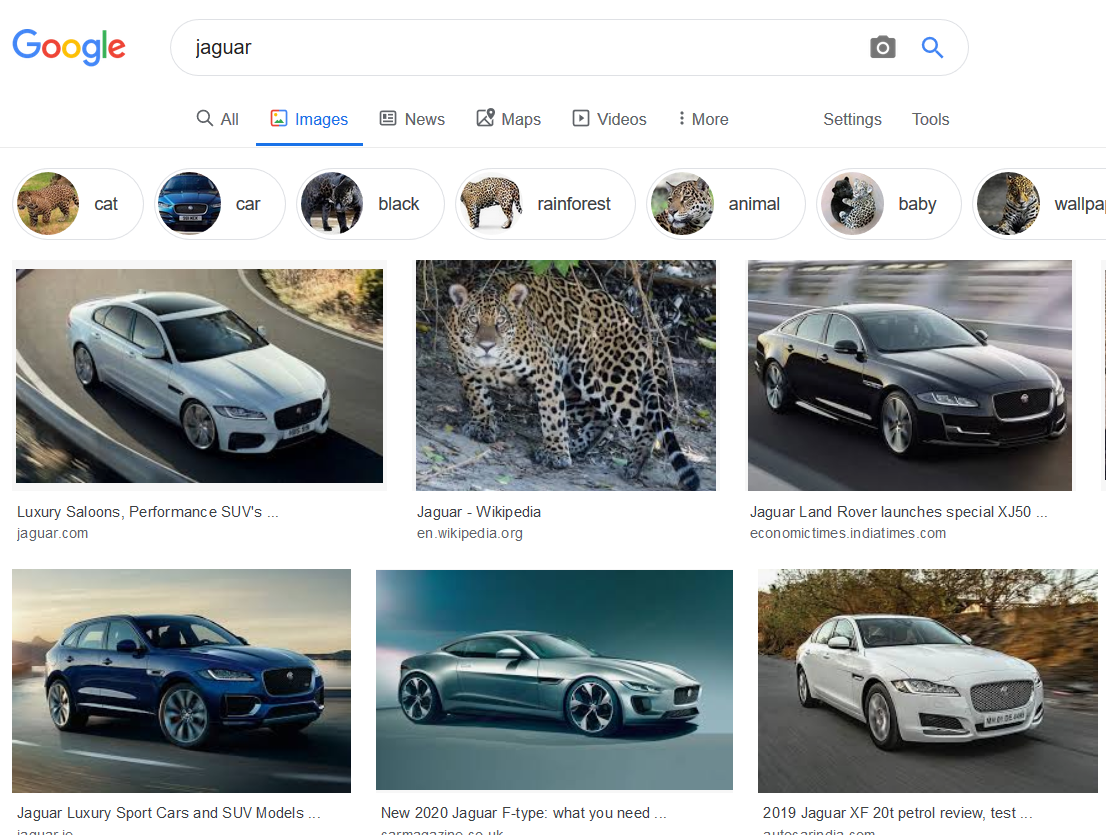Go to the Maps tab

point(509,119)
